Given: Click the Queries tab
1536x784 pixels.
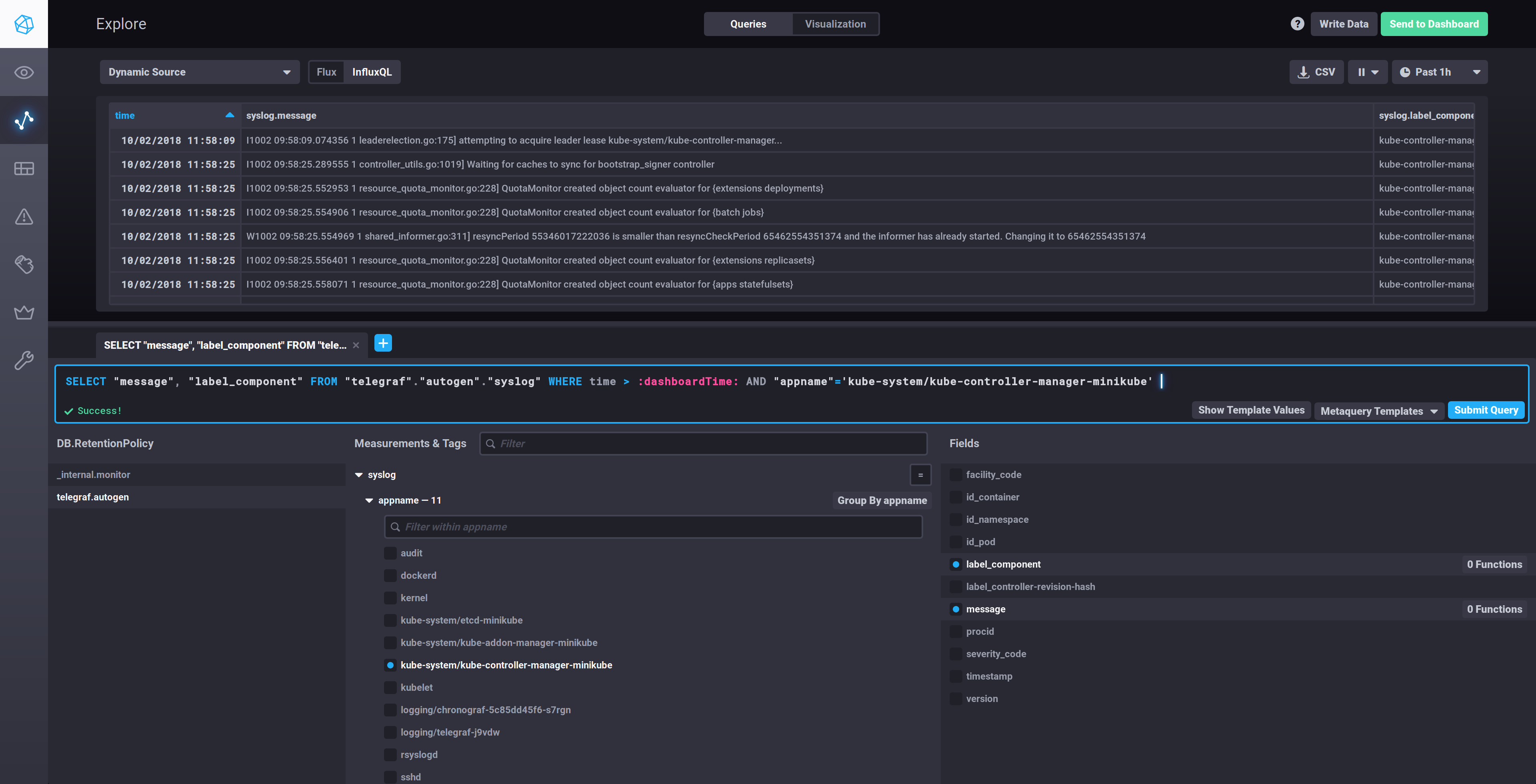Looking at the screenshot, I should [x=749, y=23].
